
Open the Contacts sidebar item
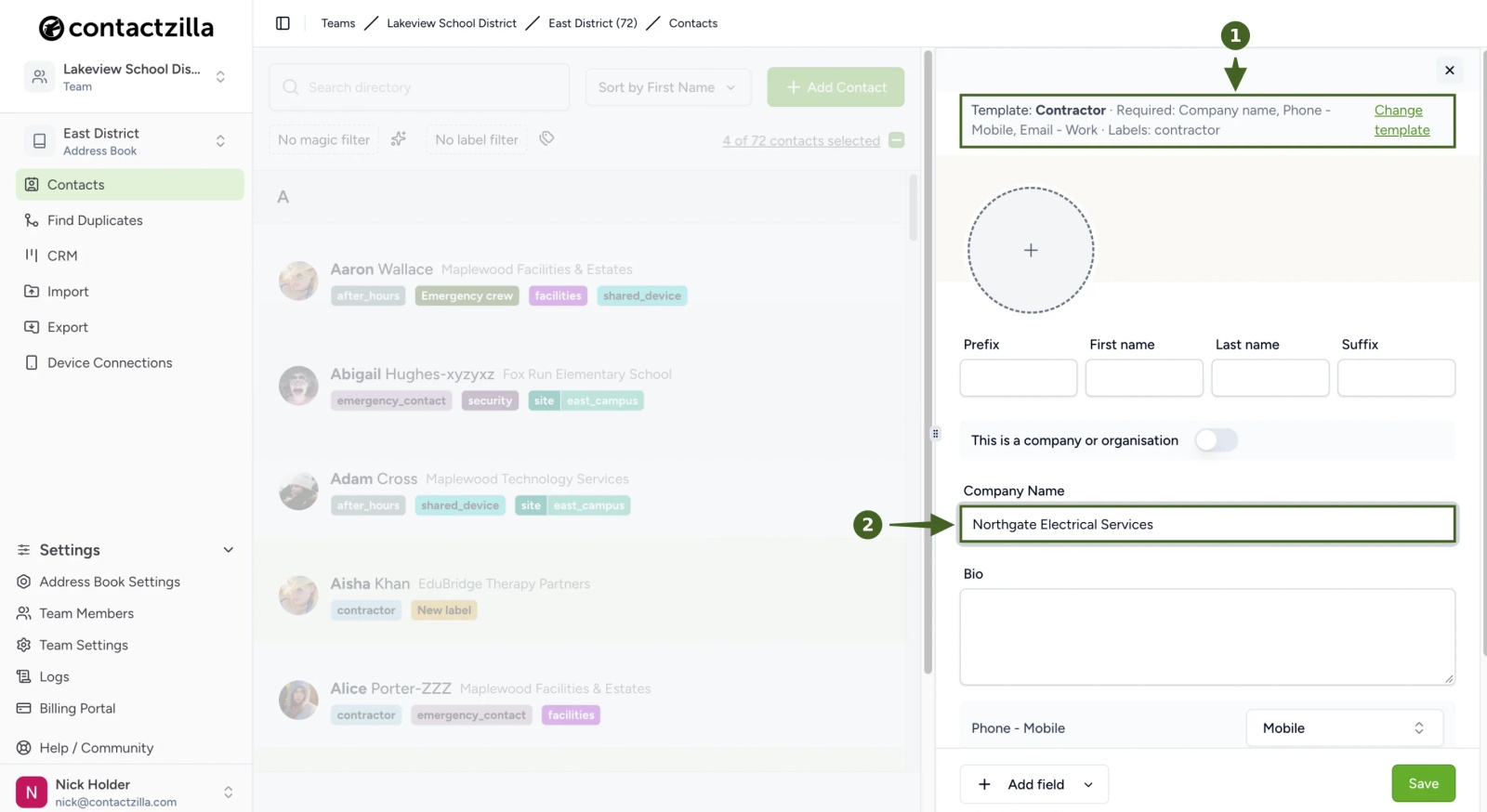[130, 185]
